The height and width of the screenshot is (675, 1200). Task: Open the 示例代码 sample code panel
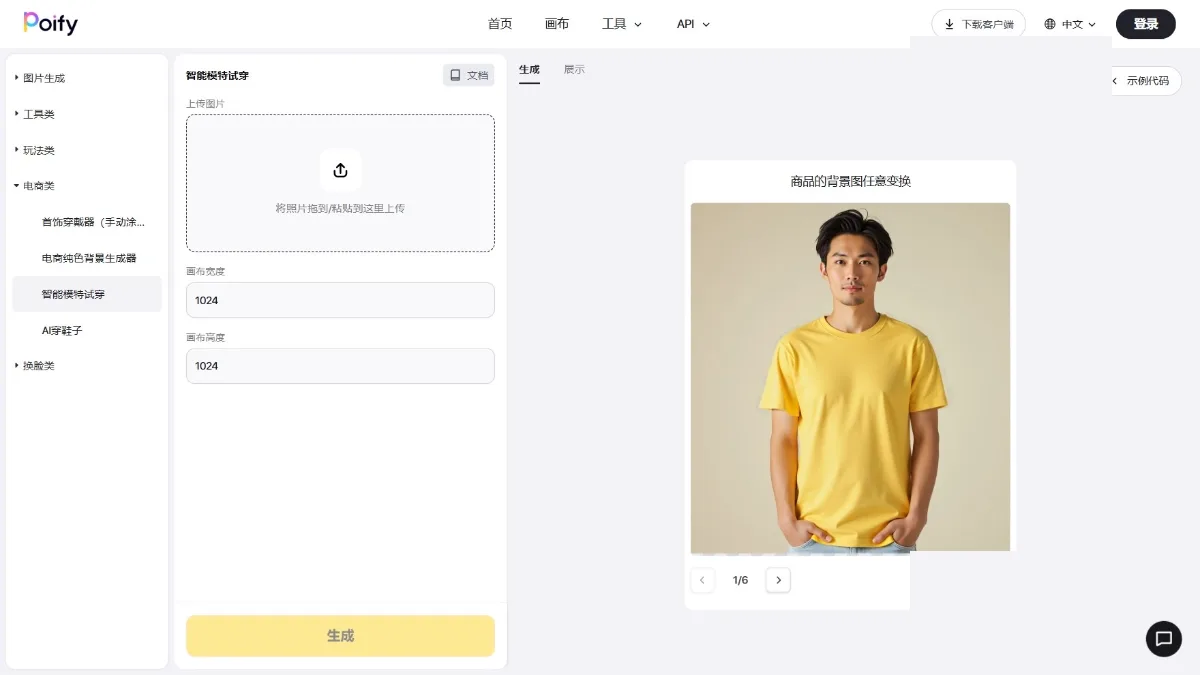tap(1147, 81)
